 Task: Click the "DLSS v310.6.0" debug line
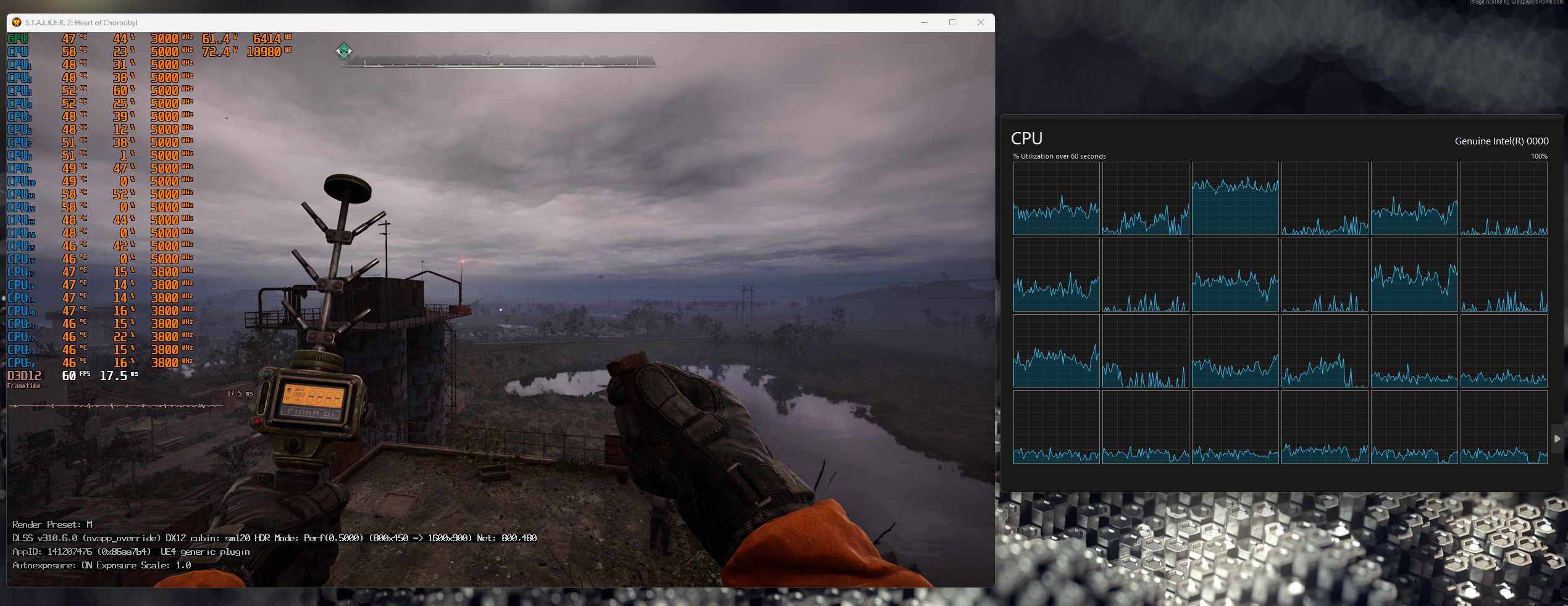click(274, 538)
